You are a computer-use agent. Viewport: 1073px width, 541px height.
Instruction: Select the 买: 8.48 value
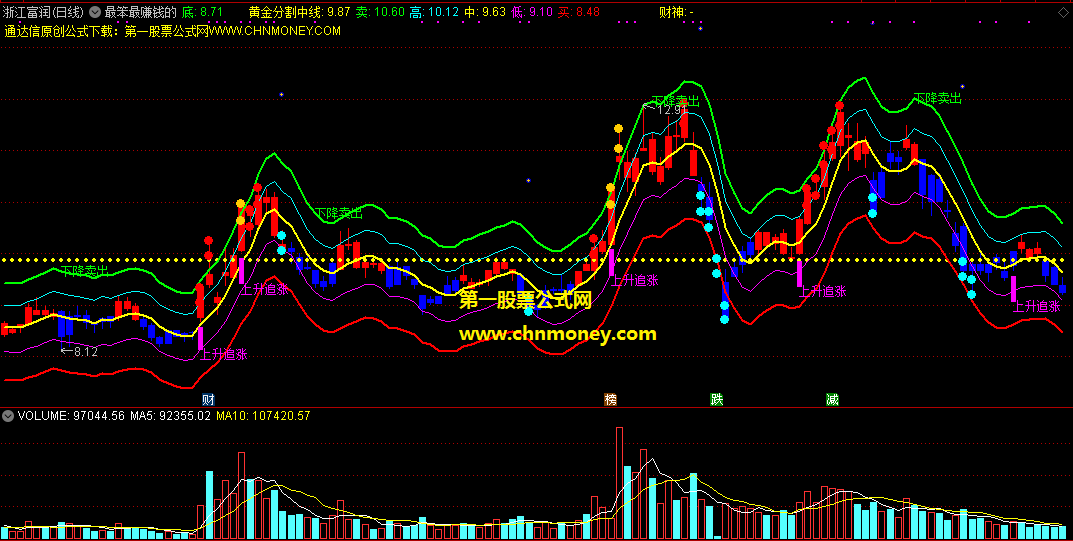tap(579, 12)
